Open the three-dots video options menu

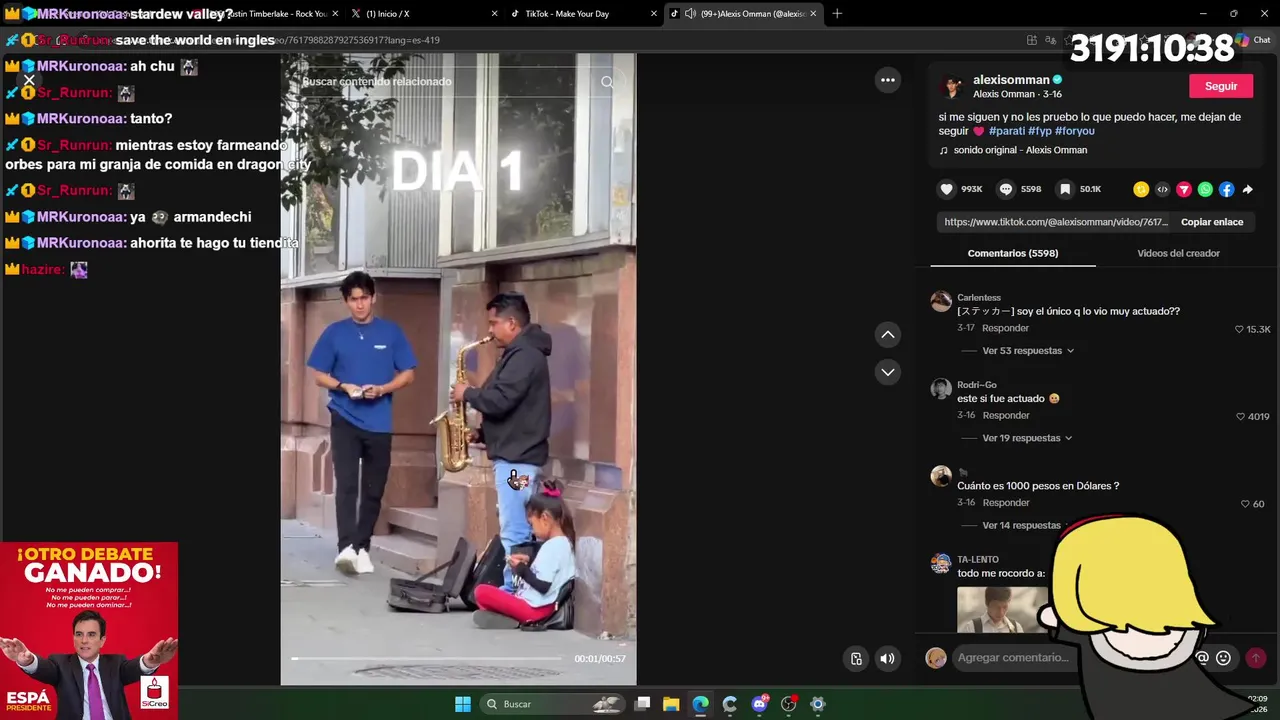click(x=887, y=80)
